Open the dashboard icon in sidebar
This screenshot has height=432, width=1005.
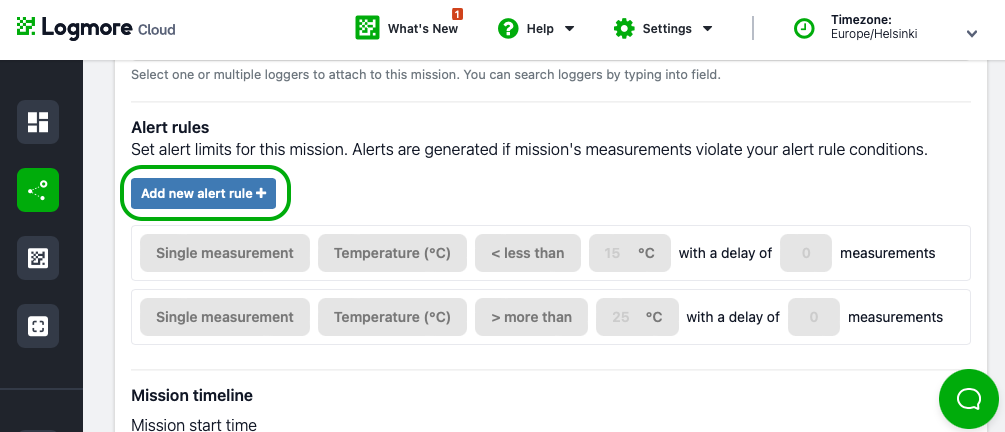(x=38, y=122)
